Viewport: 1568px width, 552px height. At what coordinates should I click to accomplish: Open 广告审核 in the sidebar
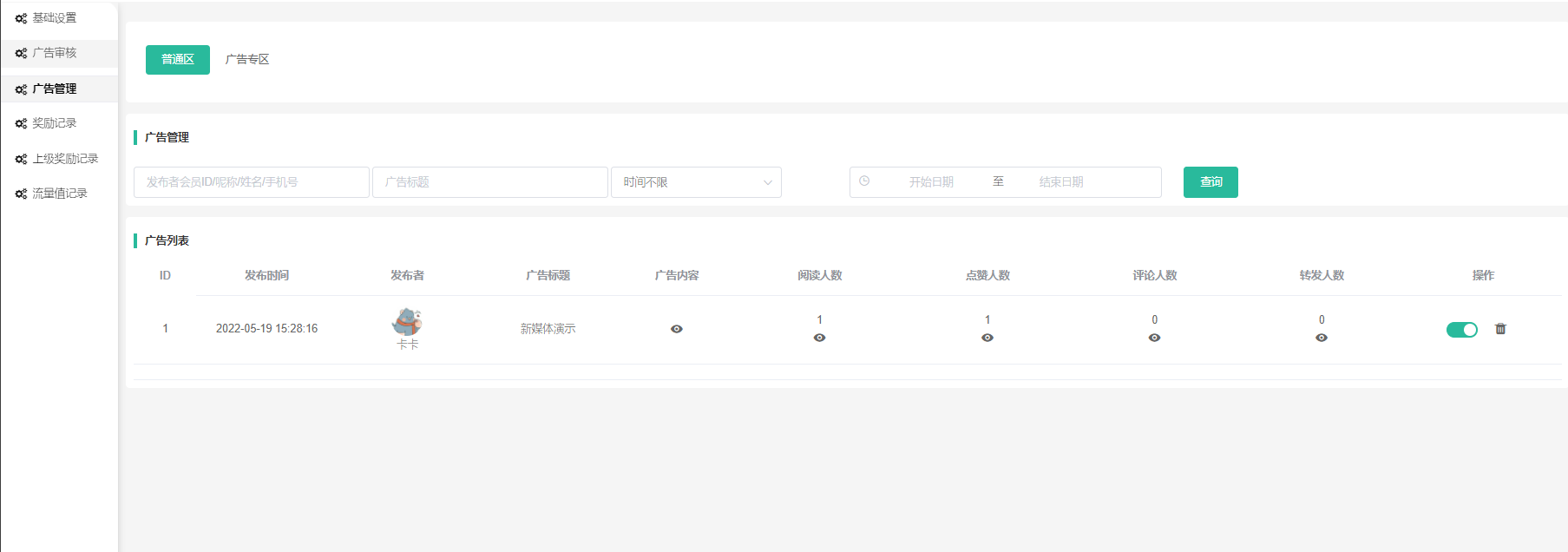click(x=55, y=53)
